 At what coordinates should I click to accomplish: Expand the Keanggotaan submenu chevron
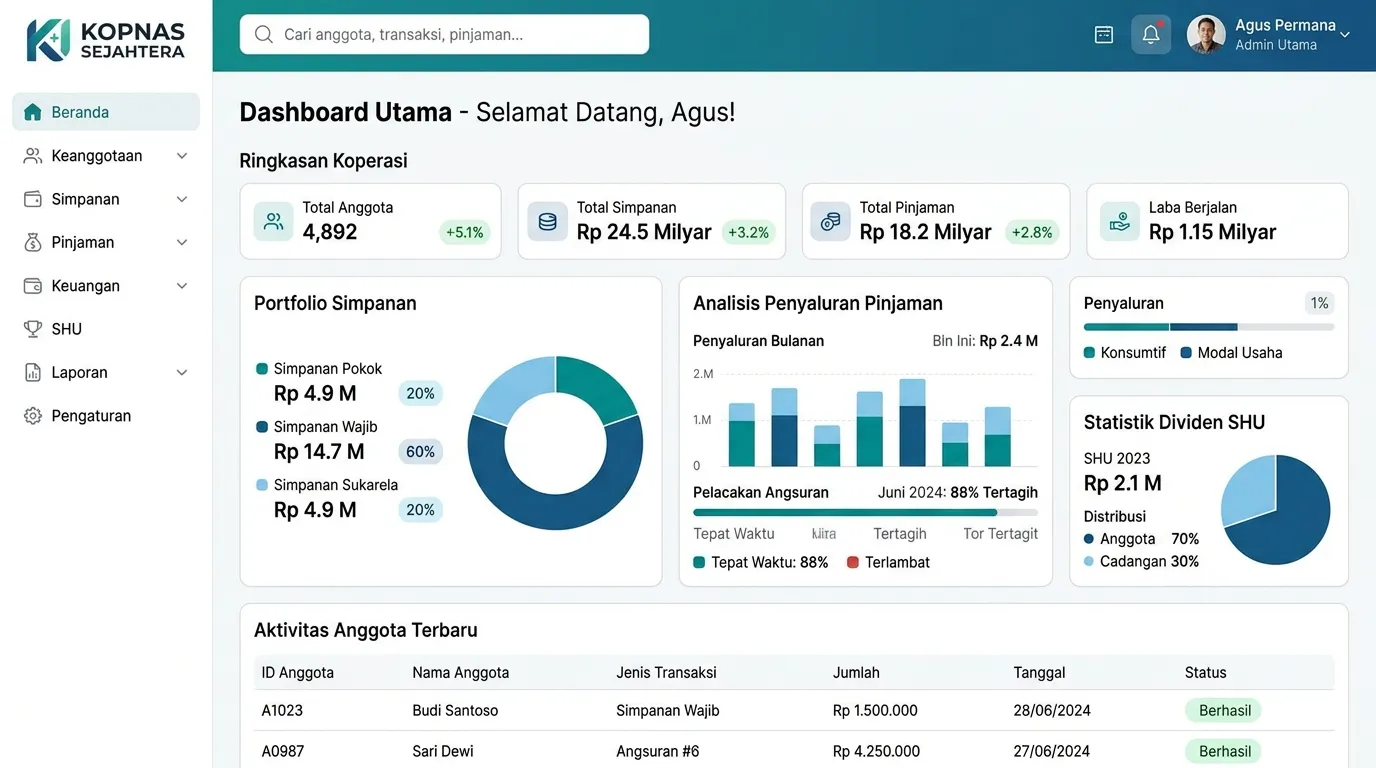click(182, 156)
